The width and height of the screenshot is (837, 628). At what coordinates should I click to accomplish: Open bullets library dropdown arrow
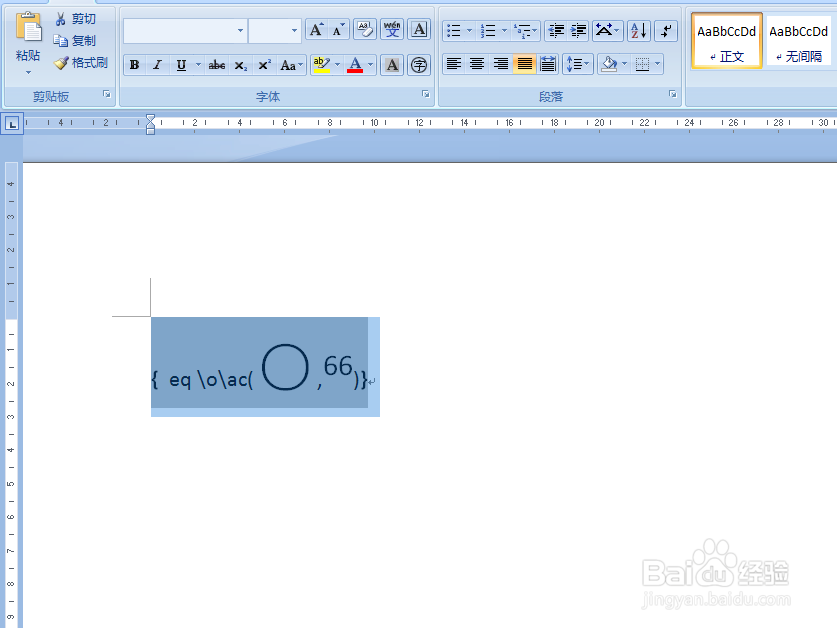[x=470, y=30]
